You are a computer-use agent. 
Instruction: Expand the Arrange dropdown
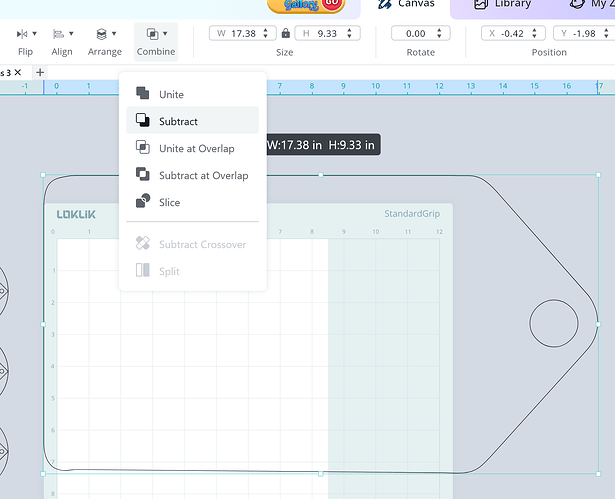click(104, 40)
